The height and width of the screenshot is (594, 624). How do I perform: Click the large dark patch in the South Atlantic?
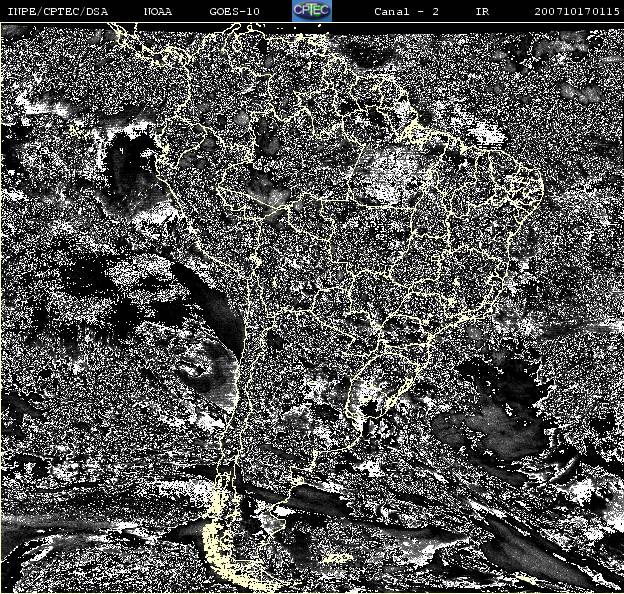pos(493,414)
